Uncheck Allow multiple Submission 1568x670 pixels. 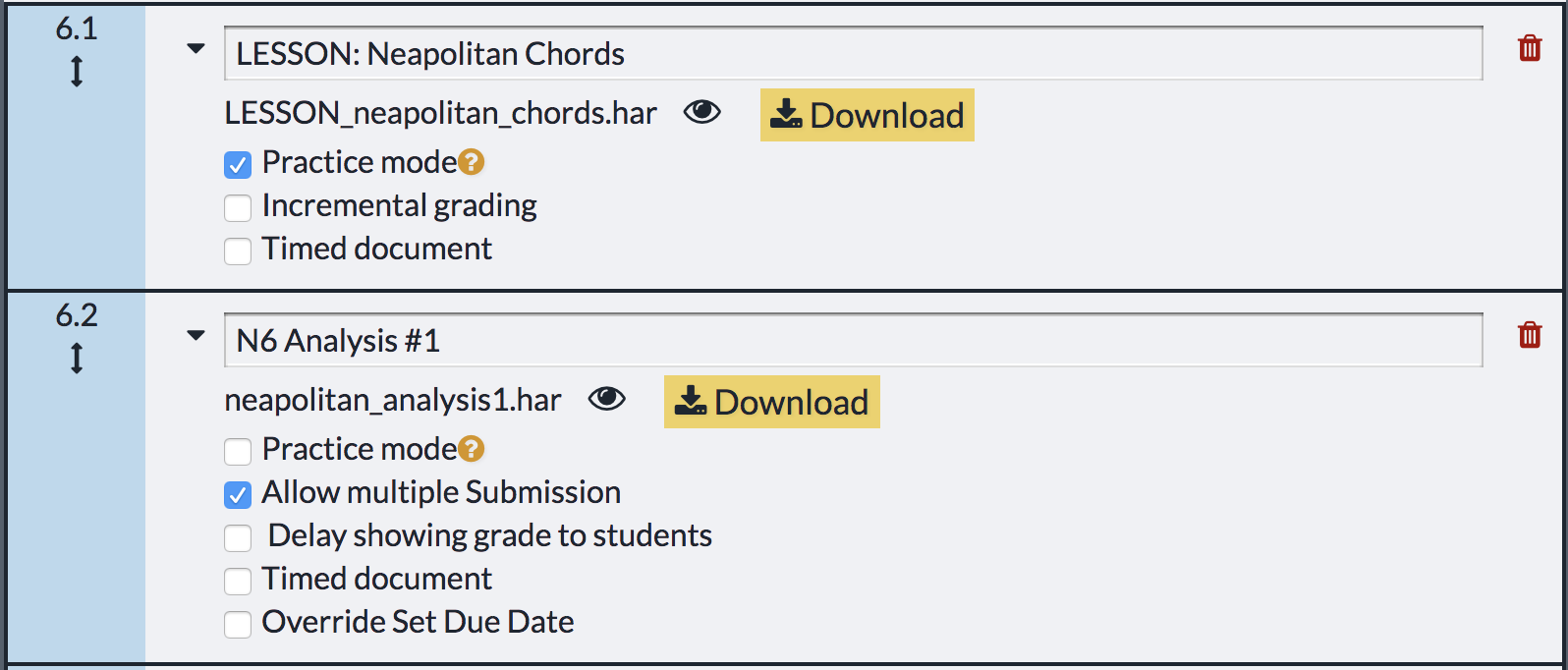pos(238,494)
